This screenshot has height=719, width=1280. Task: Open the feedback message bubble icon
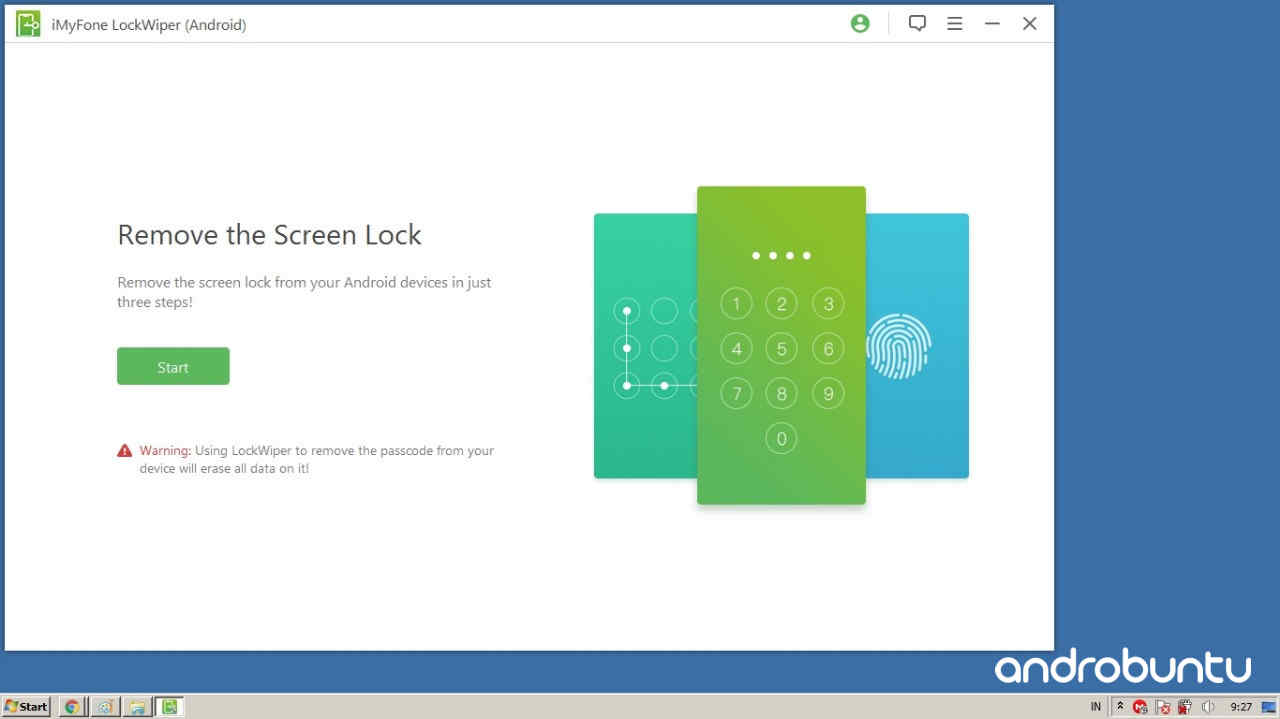917,23
